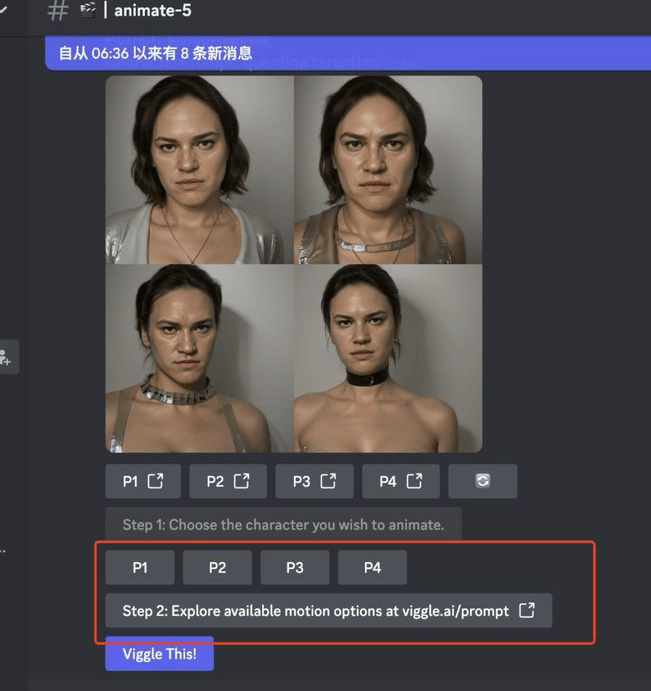Image resolution: width=651 pixels, height=691 pixels.
Task: Open the top-left portrait image
Action: [200, 170]
